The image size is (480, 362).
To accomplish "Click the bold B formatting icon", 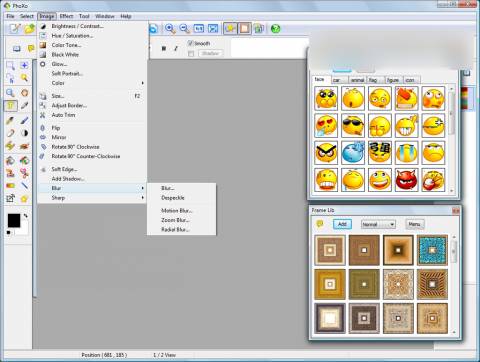I will (164, 49).
